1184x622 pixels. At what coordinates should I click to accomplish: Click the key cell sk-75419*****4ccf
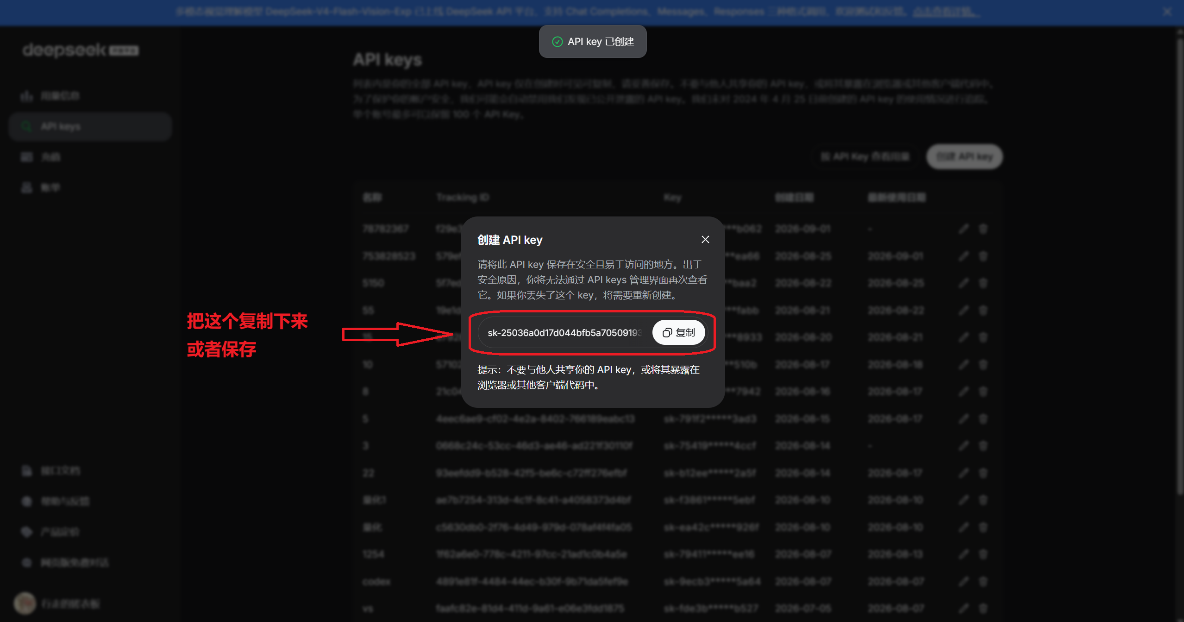[709, 445]
